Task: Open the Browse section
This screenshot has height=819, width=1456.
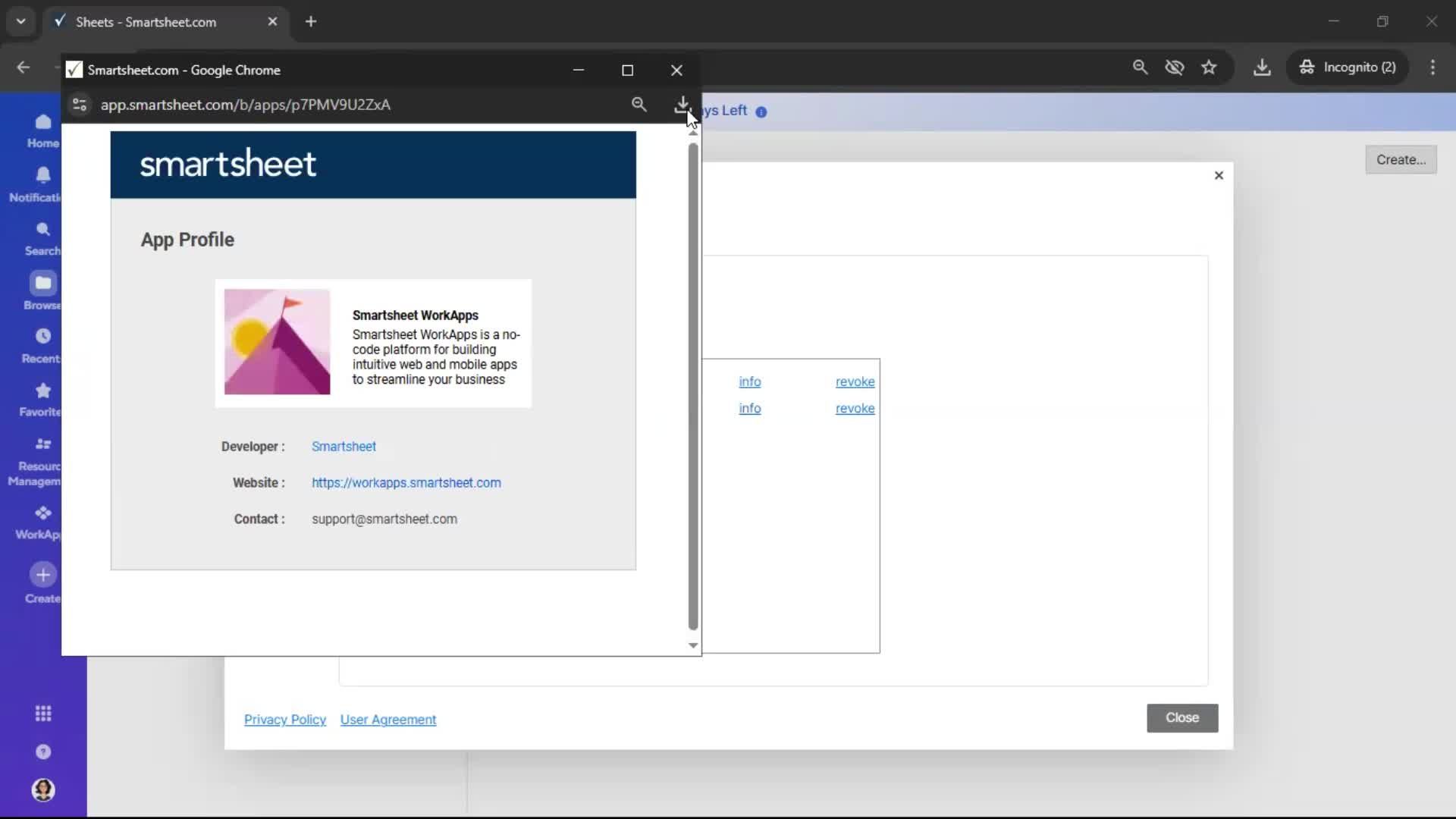Action: click(x=42, y=290)
